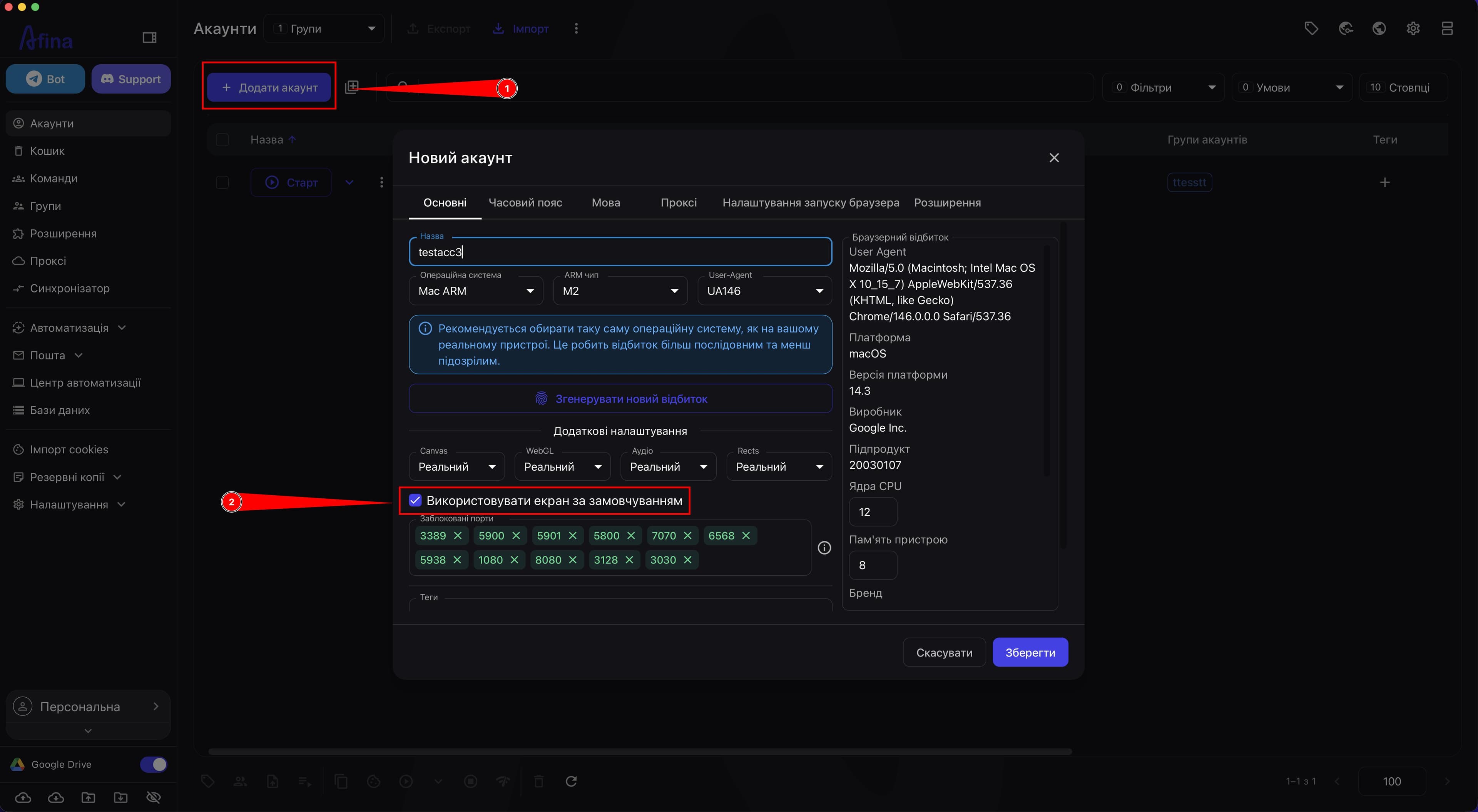Click the Пам'ять пристрою value field

[x=873, y=565]
